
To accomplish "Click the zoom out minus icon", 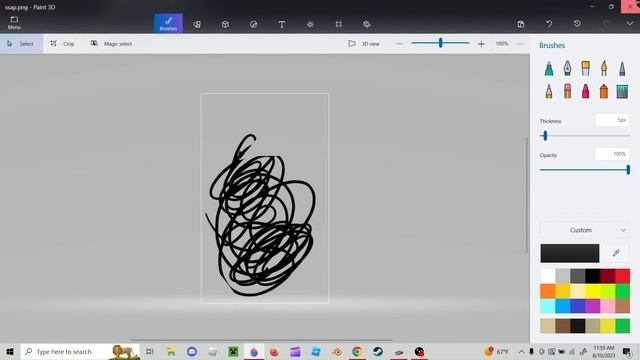I will pos(400,44).
